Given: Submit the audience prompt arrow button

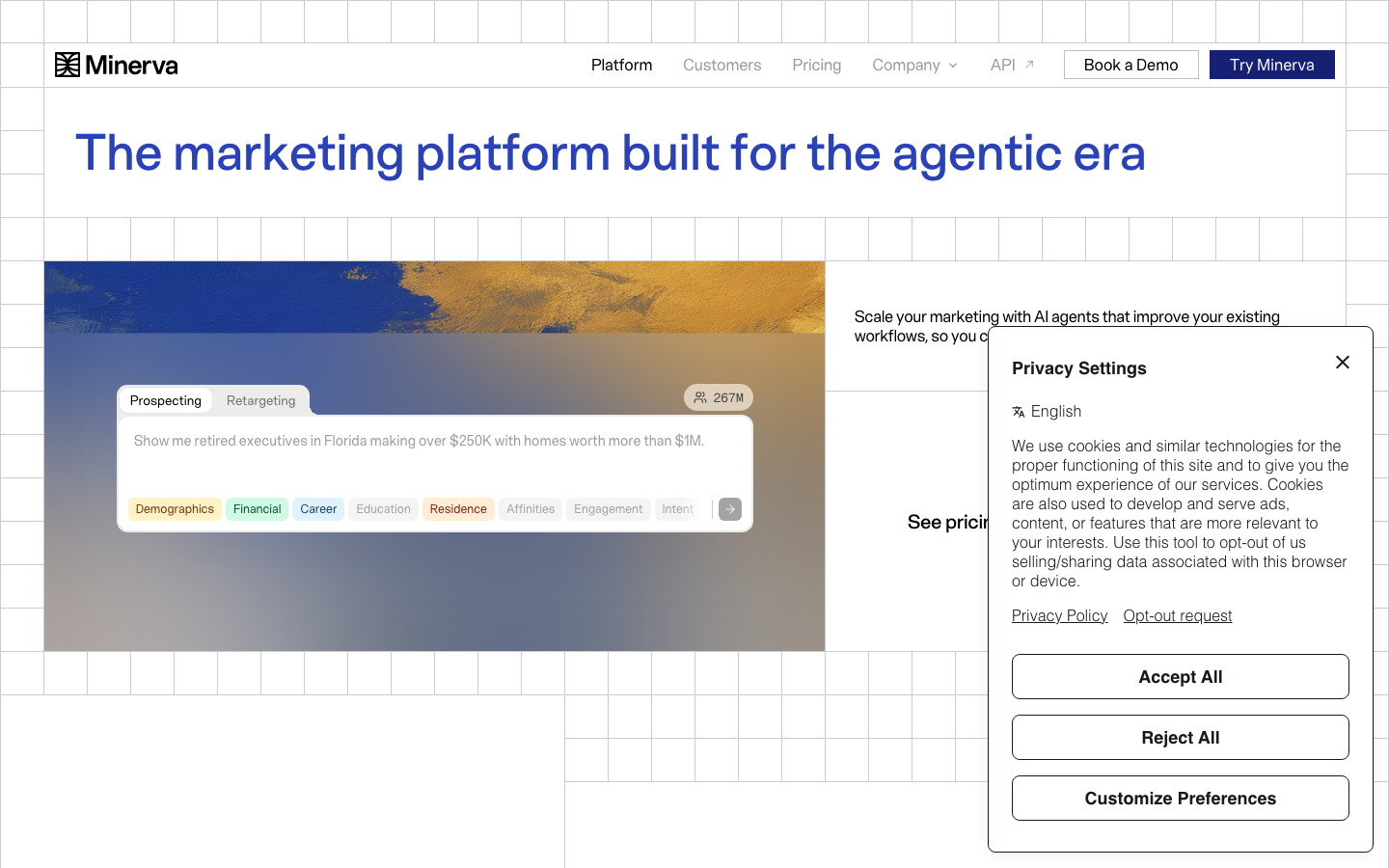Looking at the screenshot, I should [x=730, y=509].
